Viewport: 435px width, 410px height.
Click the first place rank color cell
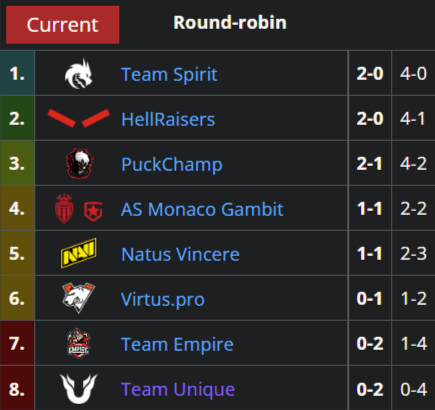(x=17, y=73)
